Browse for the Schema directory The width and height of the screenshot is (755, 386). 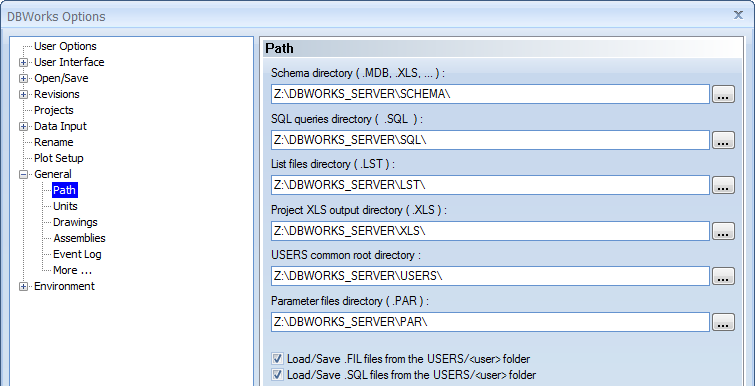click(x=723, y=94)
